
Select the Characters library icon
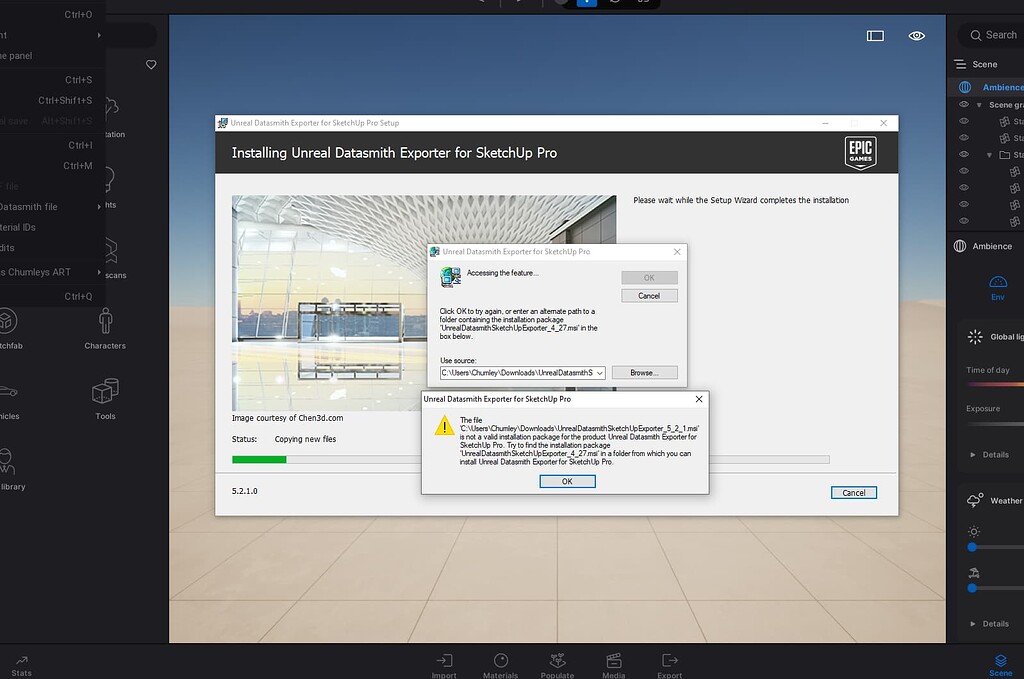(x=104, y=320)
